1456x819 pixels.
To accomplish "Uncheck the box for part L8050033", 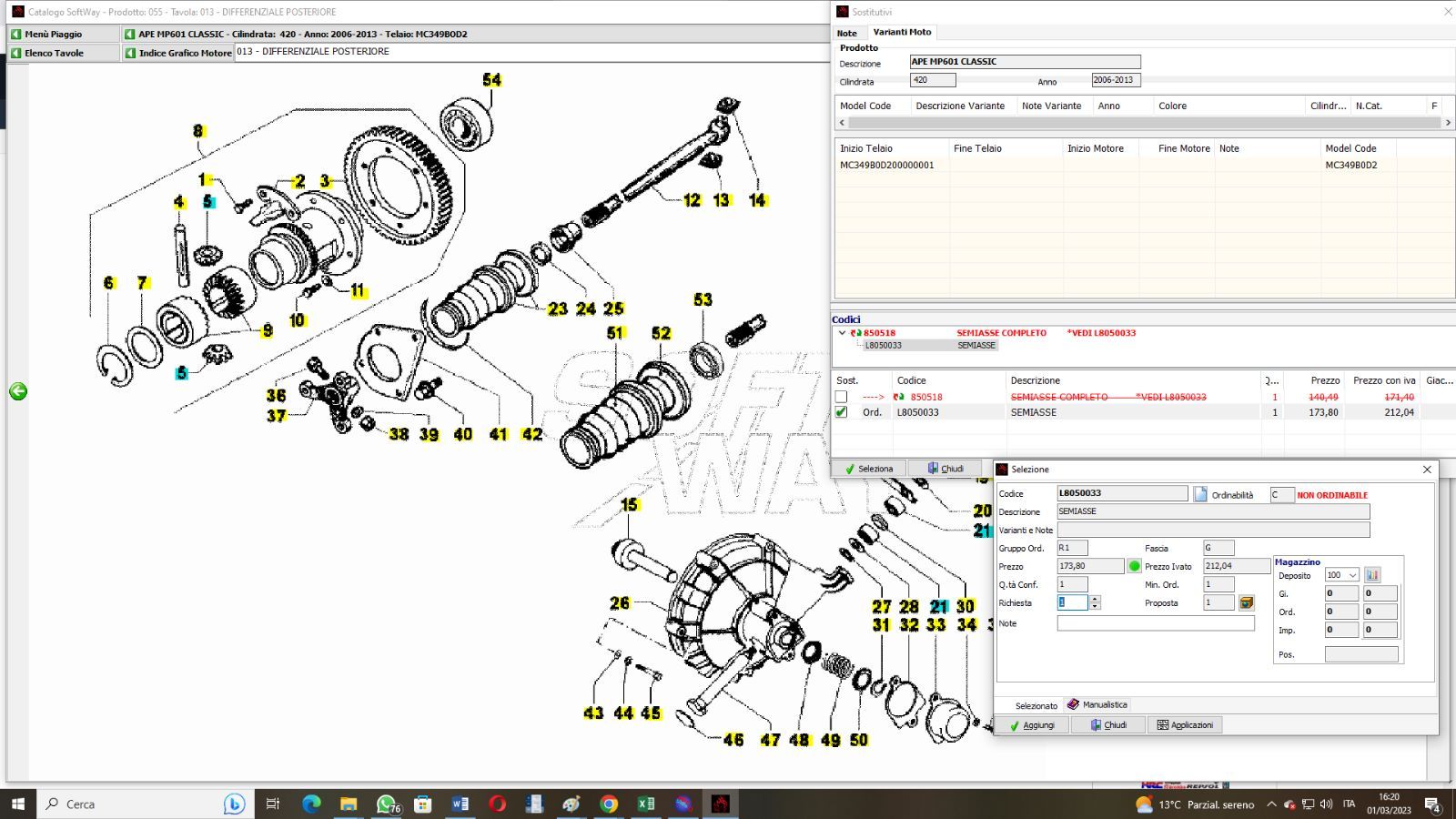I will click(x=841, y=412).
